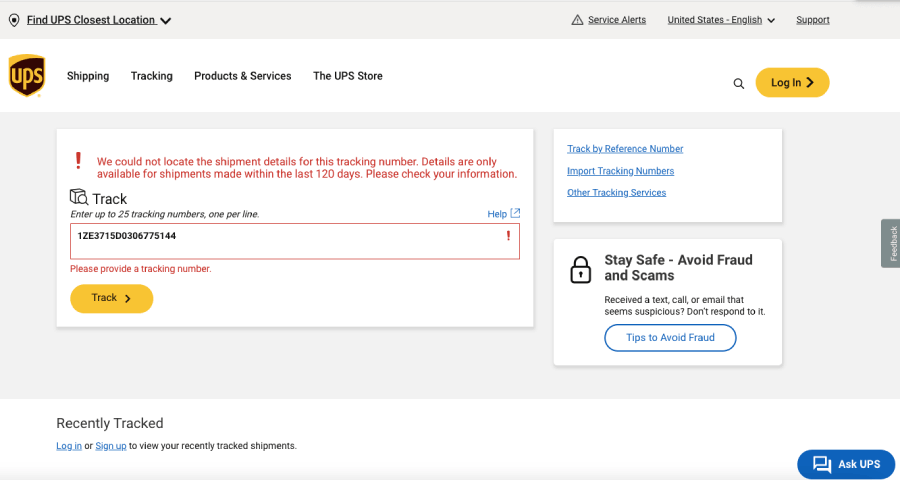
Task: Open Other Tracking Services link
Action: pyautogui.click(x=616, y=192)
